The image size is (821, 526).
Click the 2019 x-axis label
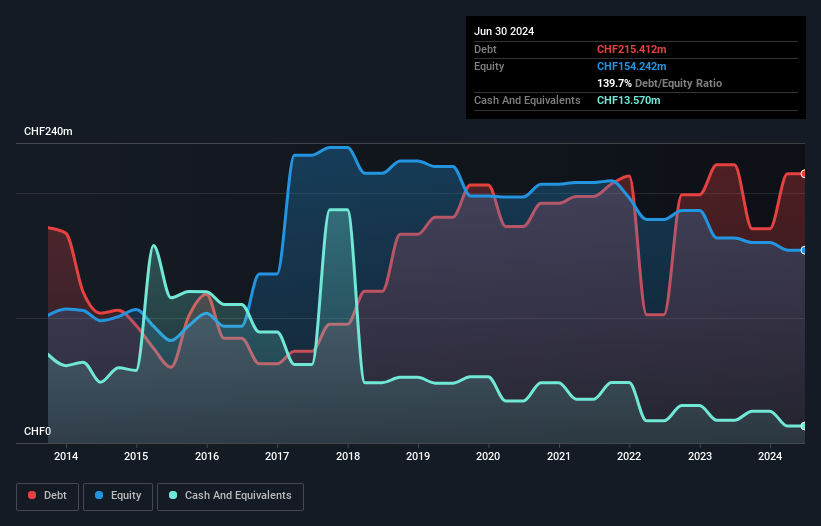pos(418,456)
